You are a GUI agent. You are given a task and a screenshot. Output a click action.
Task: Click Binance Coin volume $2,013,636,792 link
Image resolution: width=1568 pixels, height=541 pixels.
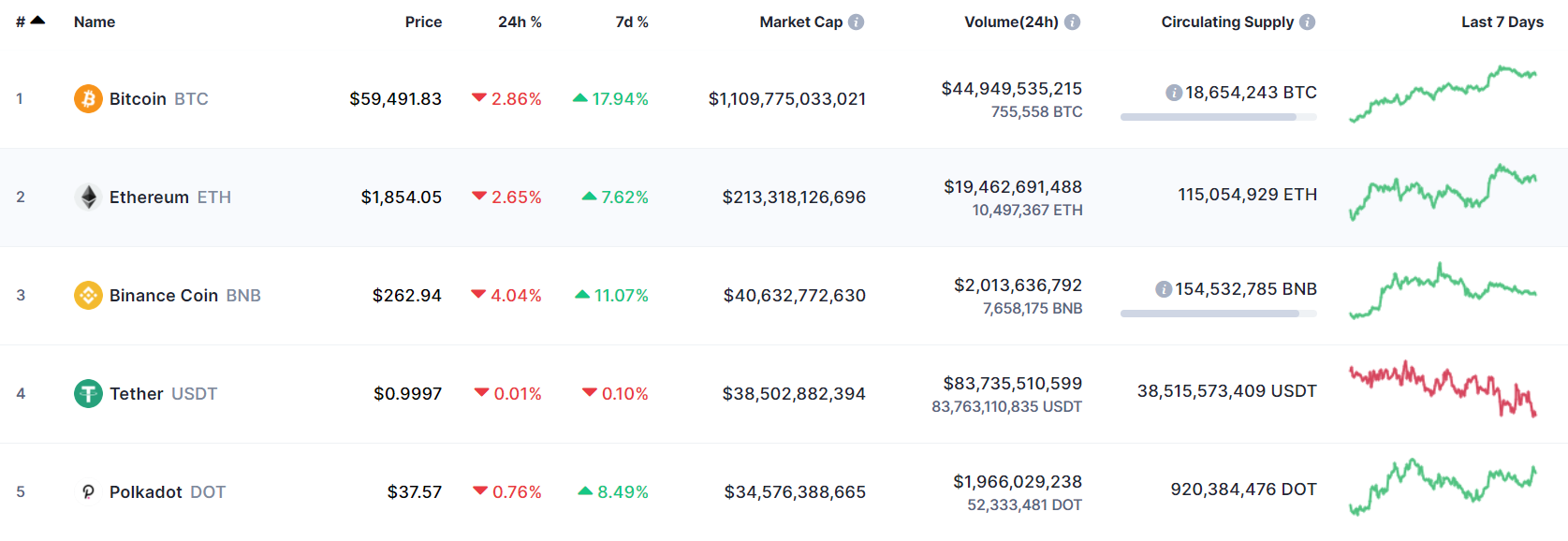[1018, 285]
